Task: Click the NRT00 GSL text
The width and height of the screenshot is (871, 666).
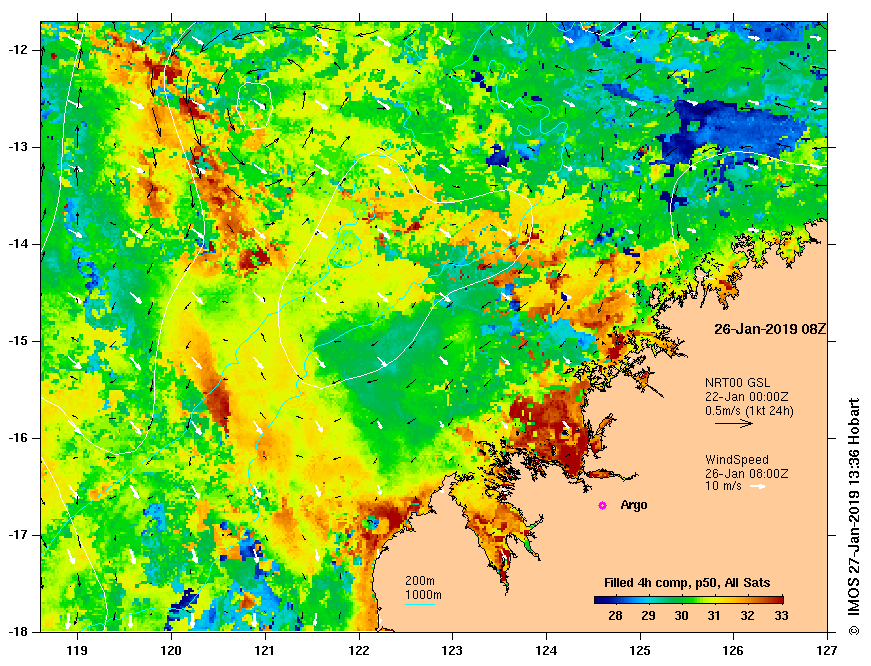Action: point(738,383)
